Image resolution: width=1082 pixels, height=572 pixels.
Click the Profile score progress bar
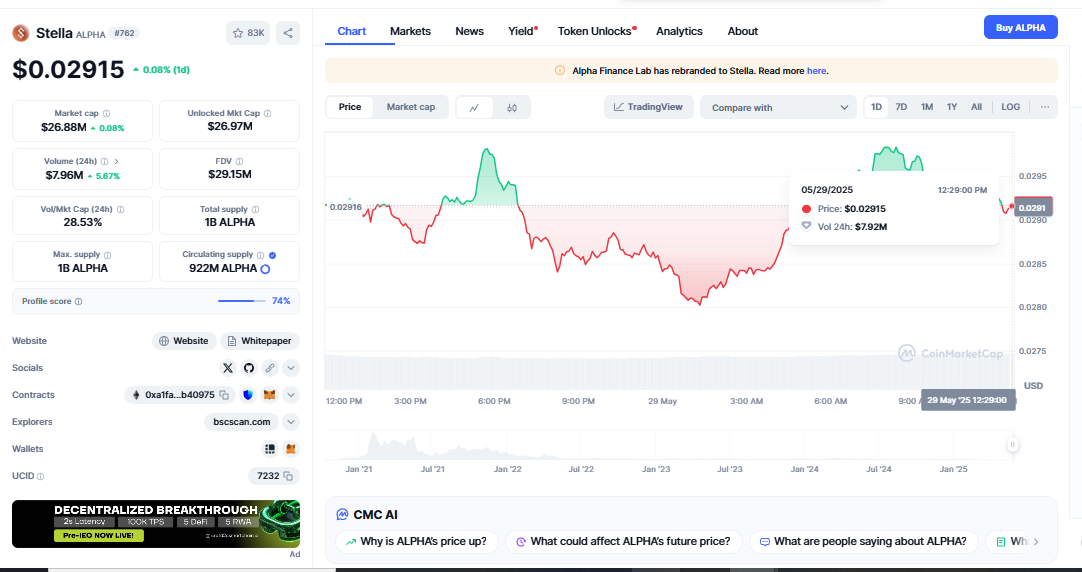point(242,302)
